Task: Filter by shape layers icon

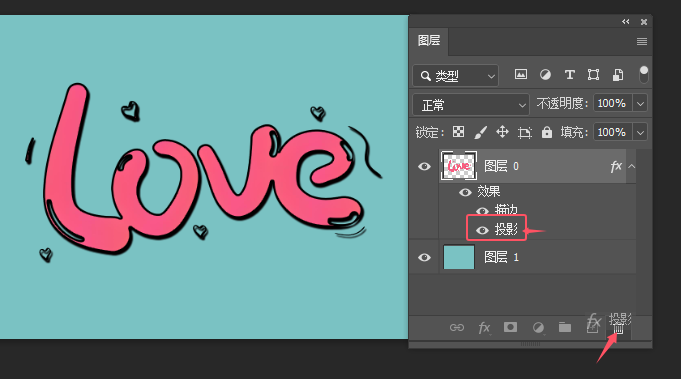Action: (x=593, y=75)
